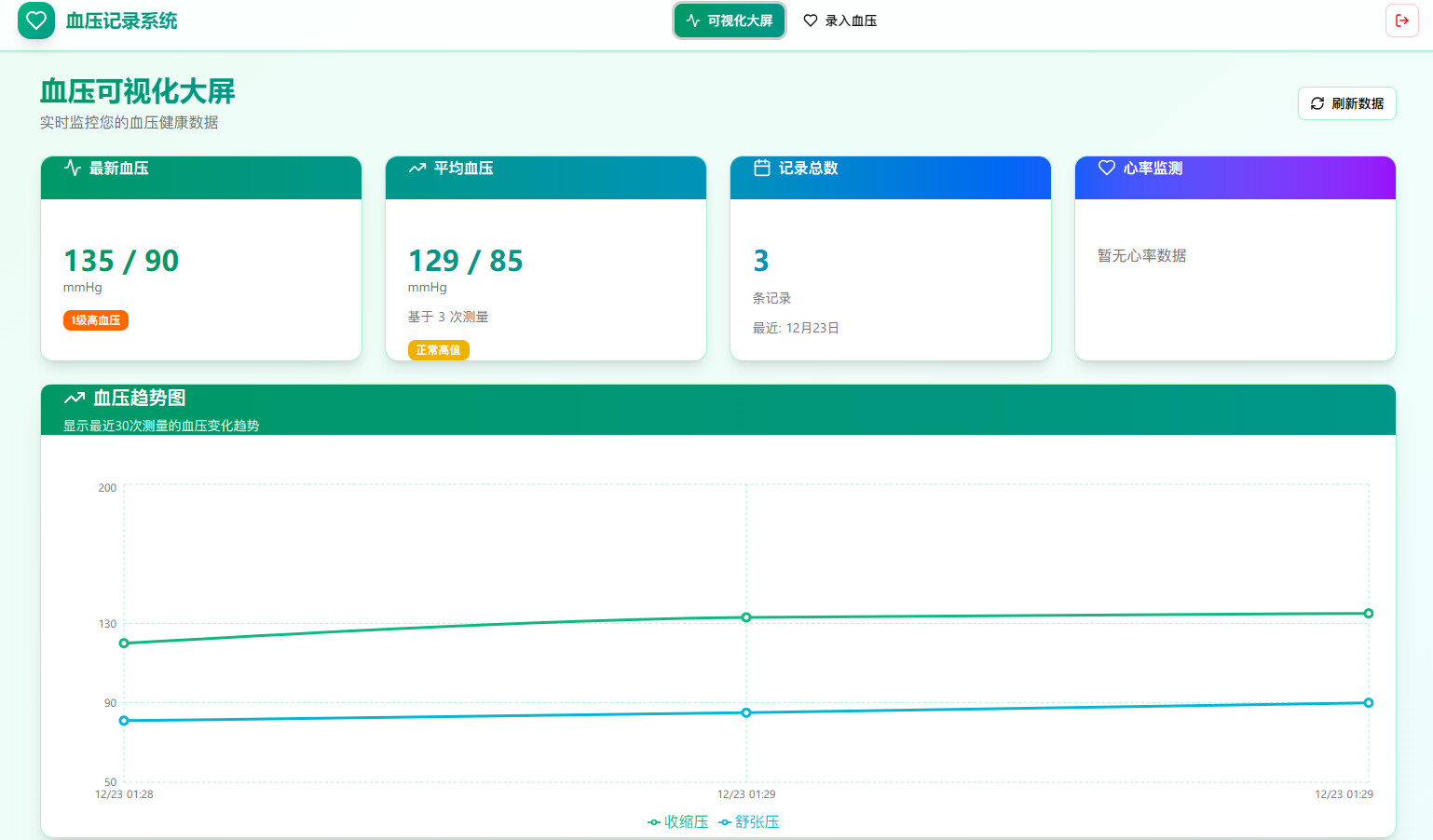The image size is (1433, 840).
Task: Click the calendar icon on 记录总数 card
Action: click(762, 168)
